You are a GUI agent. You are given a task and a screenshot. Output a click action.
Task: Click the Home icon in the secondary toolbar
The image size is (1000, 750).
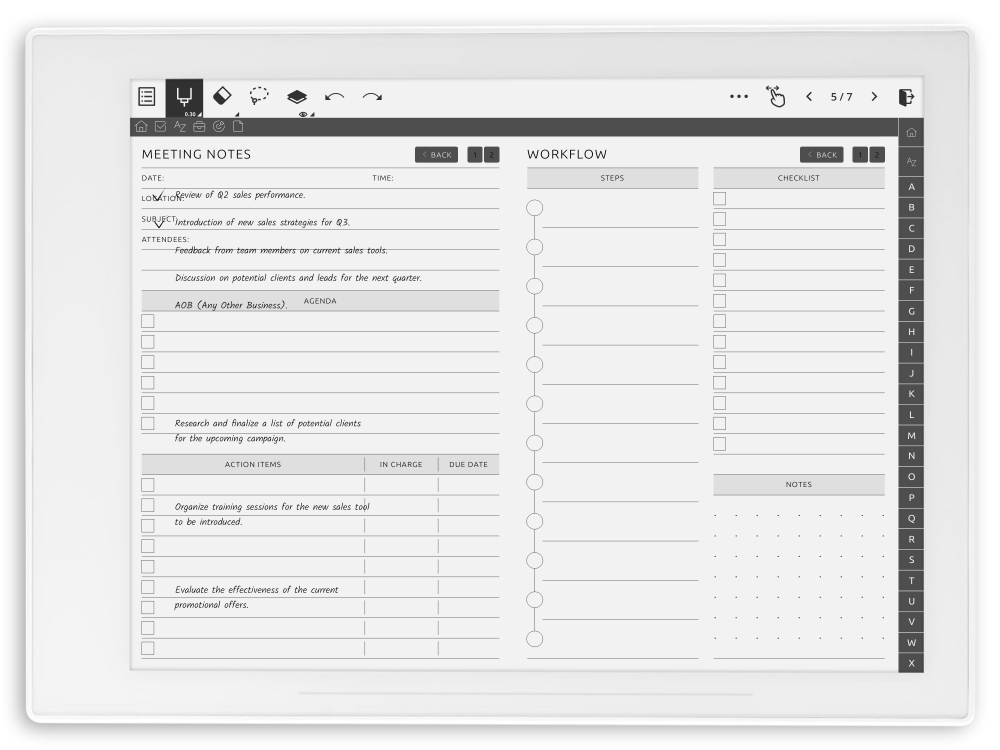point(141,126)
